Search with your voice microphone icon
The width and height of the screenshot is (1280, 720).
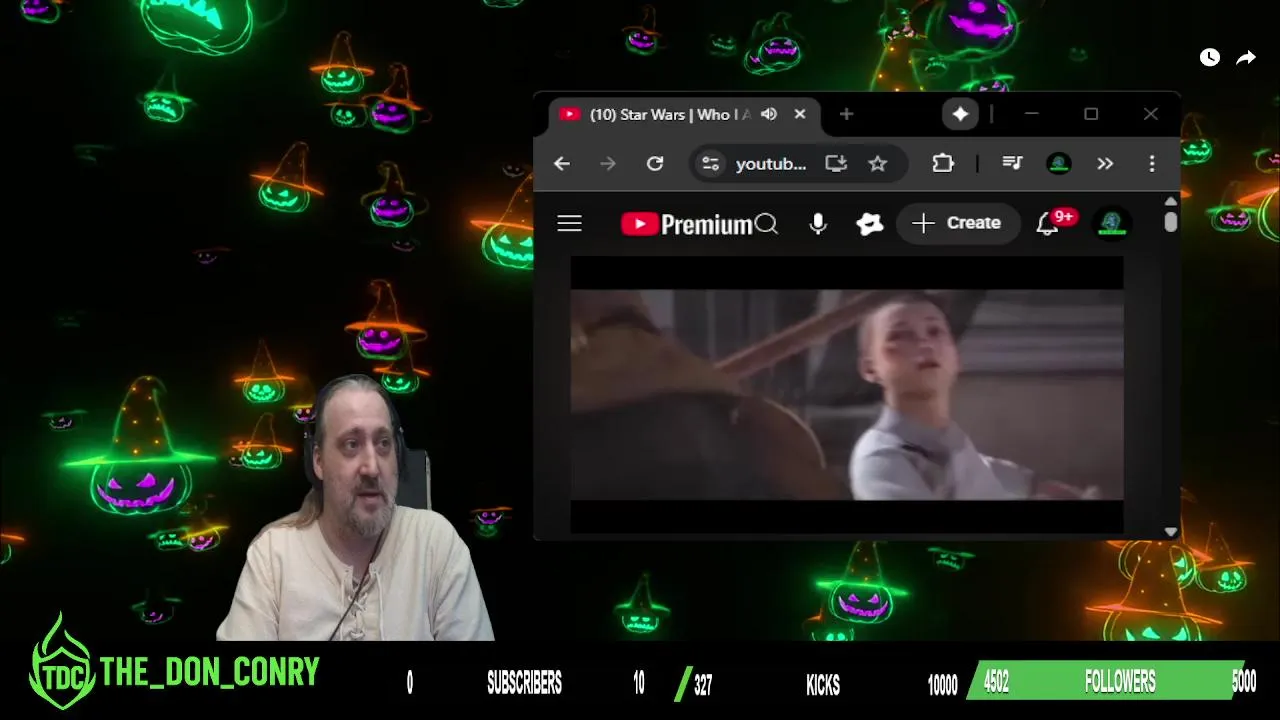coord(818,224)
